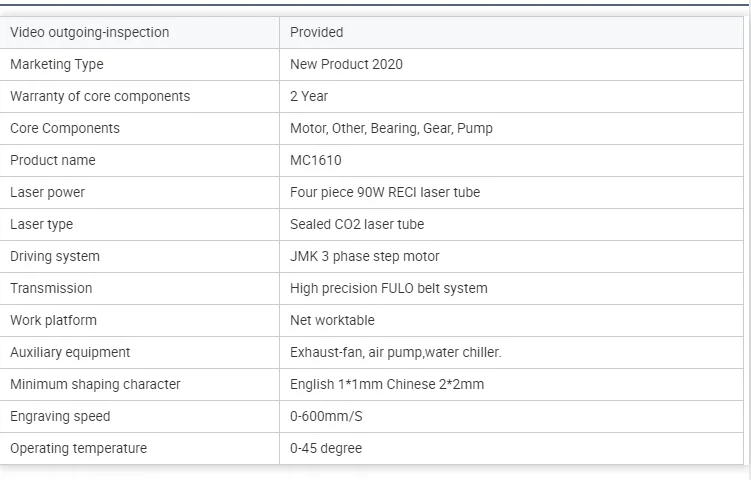The width and height of the screenshot is (751, 480).
Task: Click the "Marketing Type" row label
Action: 57,64
